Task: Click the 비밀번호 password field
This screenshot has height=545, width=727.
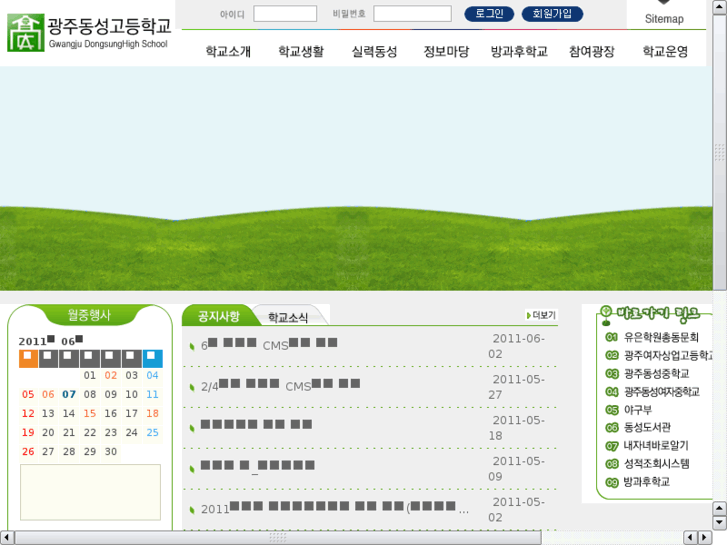Action: click(412, 14)
